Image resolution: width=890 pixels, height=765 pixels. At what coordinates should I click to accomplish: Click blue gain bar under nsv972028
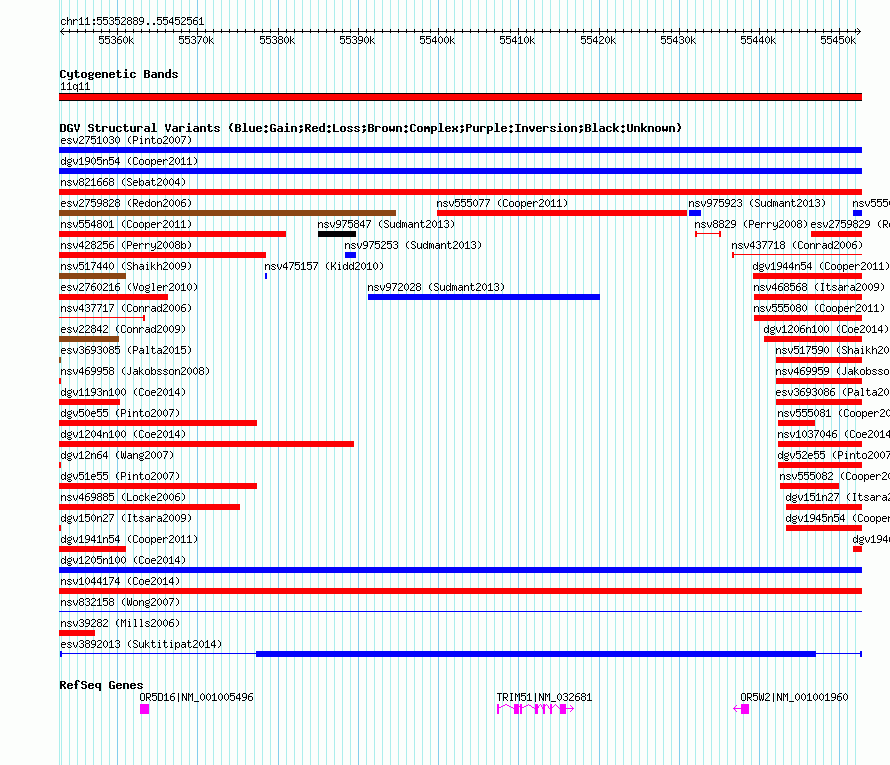click(x=484, y=297)
